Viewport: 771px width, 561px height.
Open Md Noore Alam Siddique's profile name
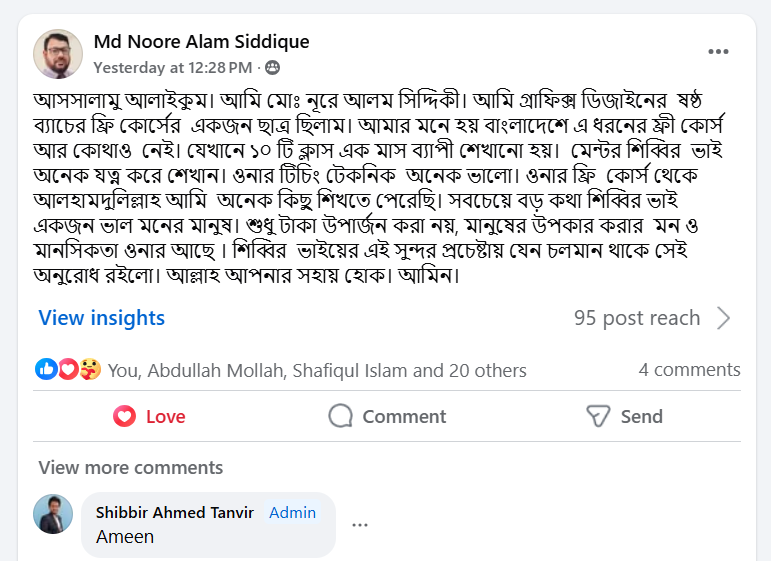(201, 42)
